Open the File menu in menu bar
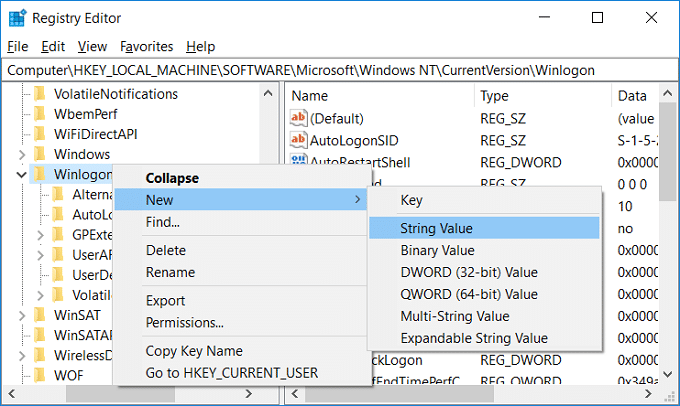The image size is (680, 406). (x=18, y=46)
